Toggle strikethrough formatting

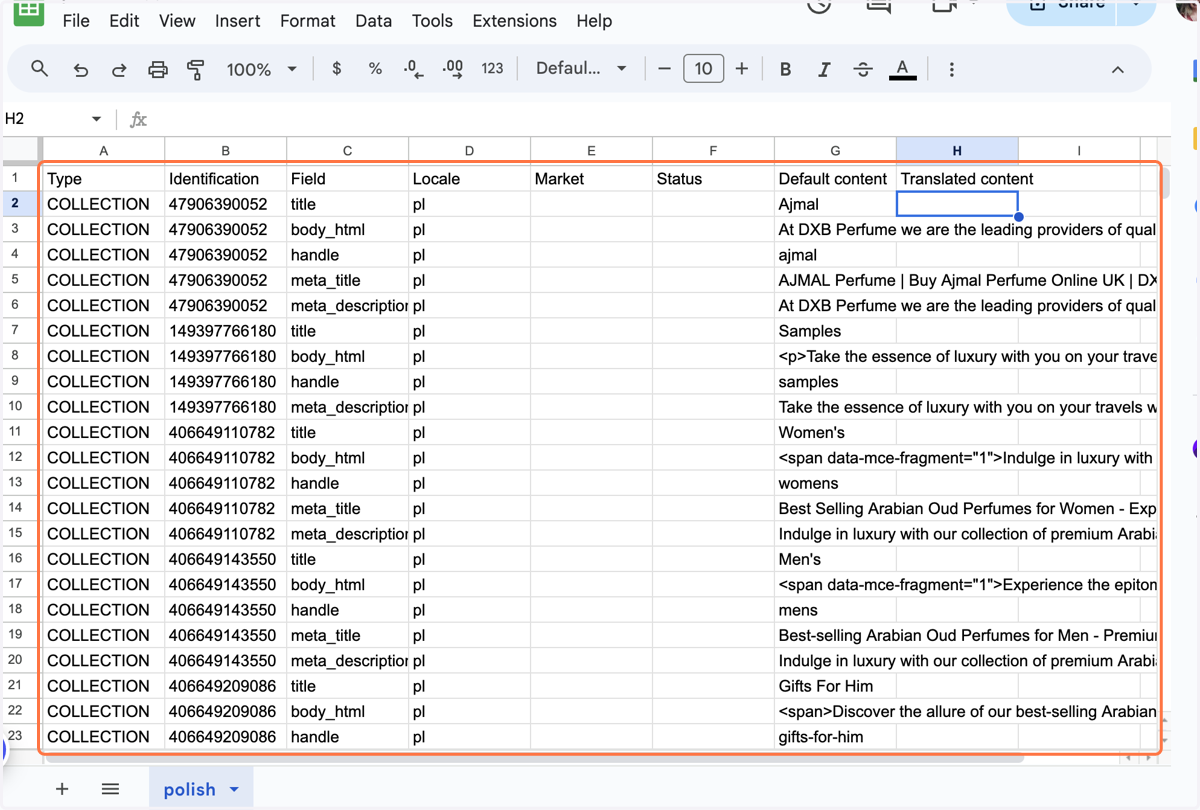point(863,69)
